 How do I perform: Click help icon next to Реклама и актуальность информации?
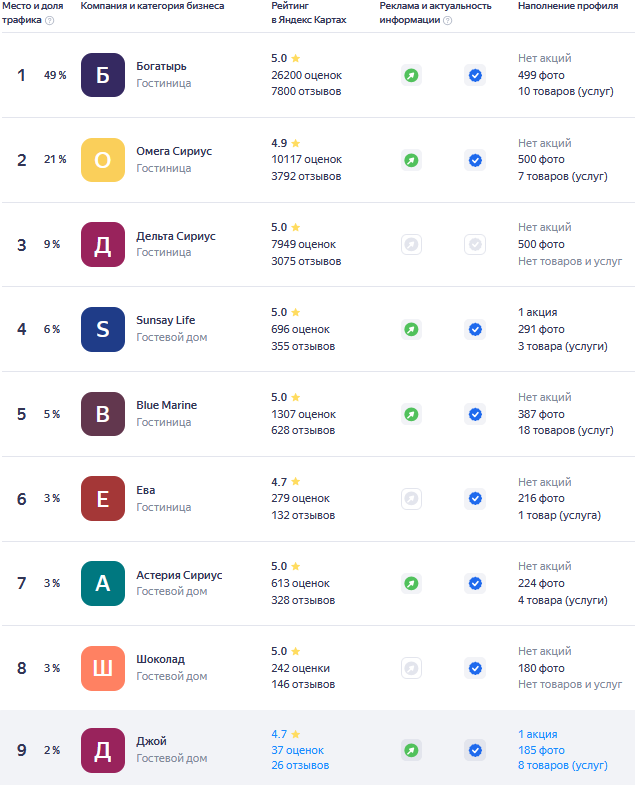pyautogui.click(x=448, y=21)
